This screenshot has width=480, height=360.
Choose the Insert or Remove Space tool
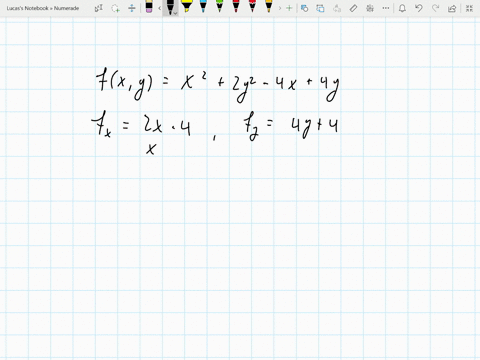(132, 8)
